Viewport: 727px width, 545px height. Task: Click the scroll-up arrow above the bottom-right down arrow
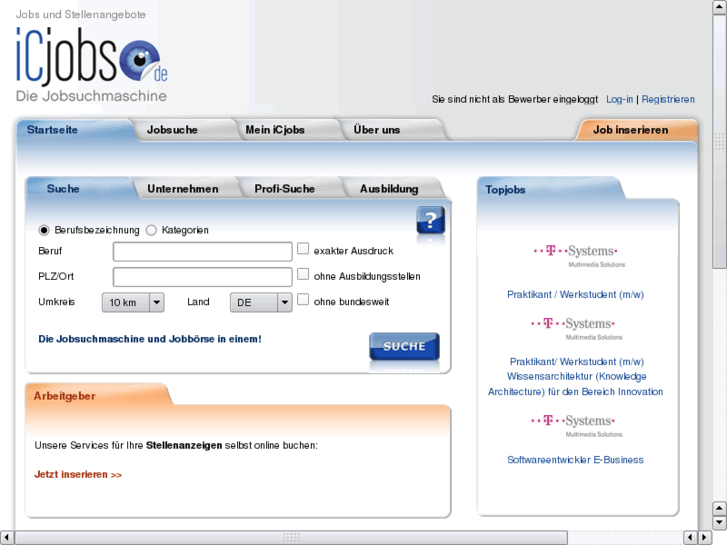719,508
